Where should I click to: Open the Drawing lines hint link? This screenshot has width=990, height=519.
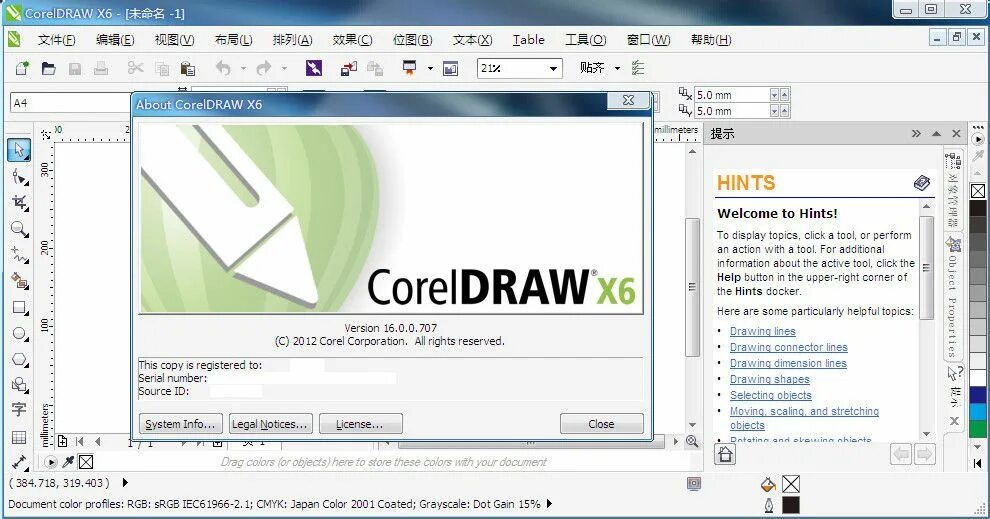tap(763, 331)
